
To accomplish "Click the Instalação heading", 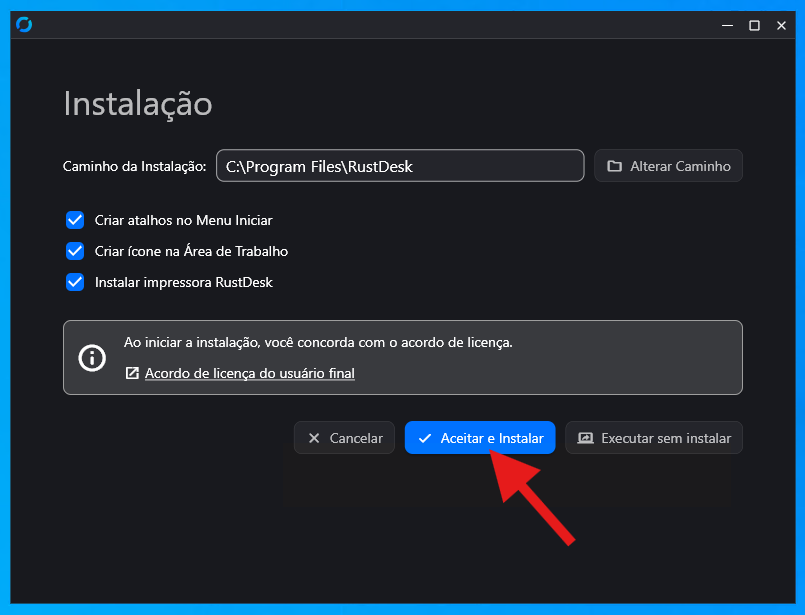I will [x=138, y=105].
